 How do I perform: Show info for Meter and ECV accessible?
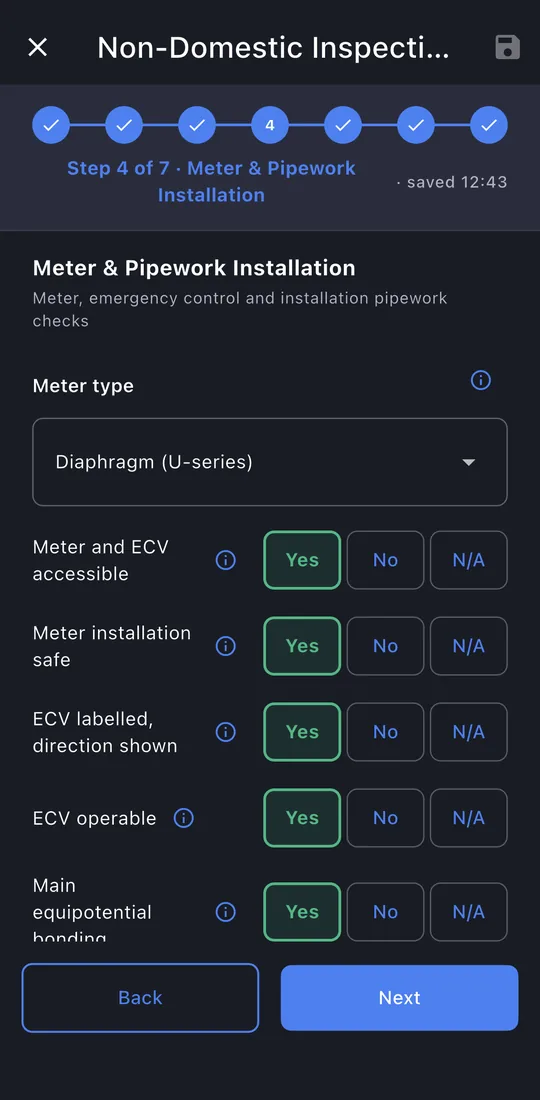[225, 560]
